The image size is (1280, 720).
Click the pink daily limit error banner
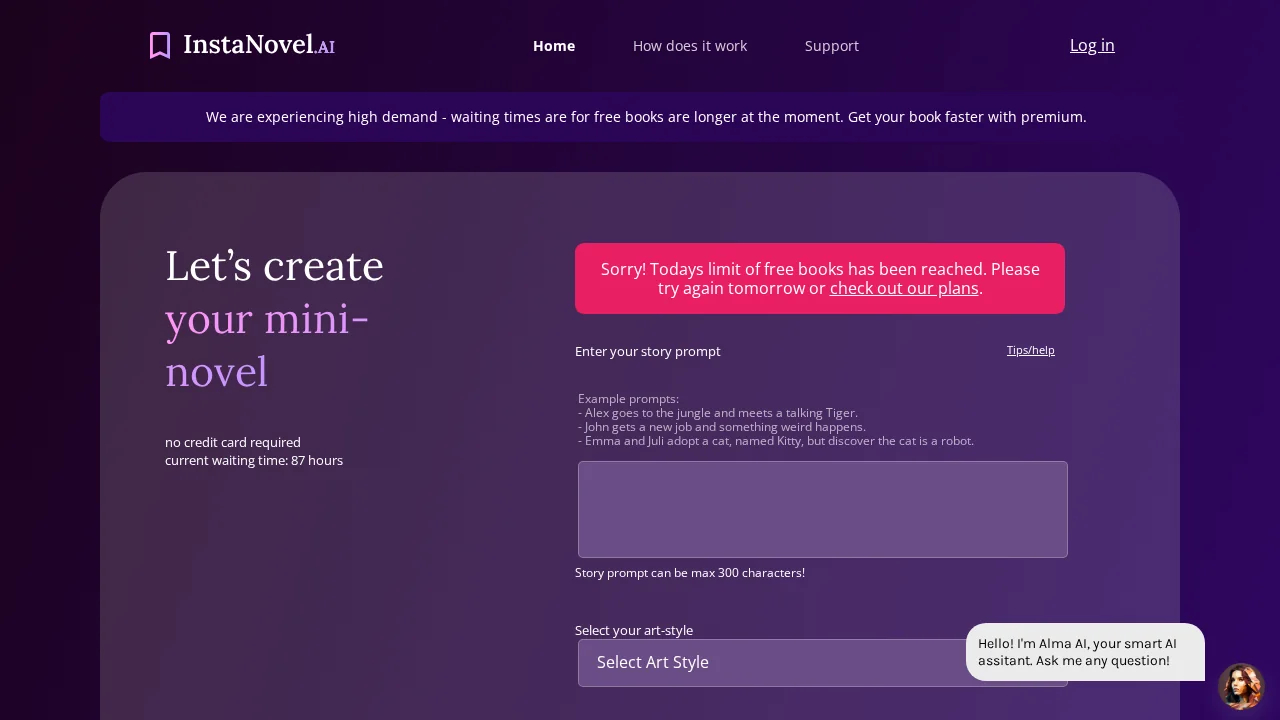coord(820,279)
